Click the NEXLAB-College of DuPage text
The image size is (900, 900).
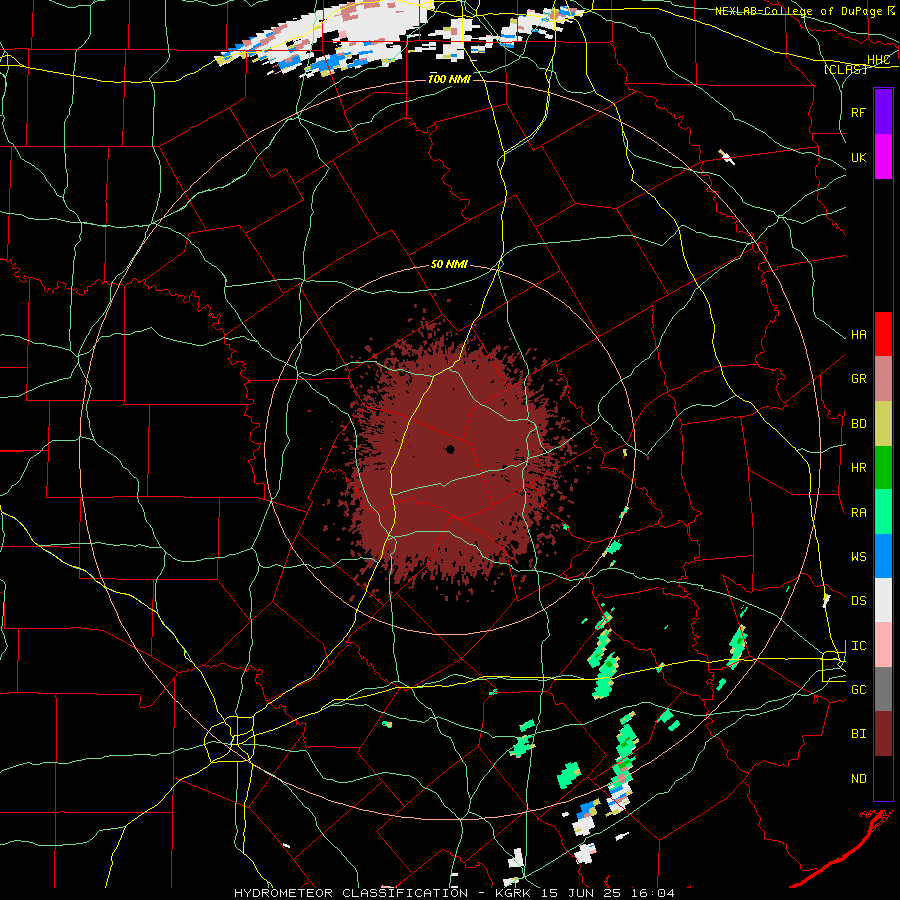point(798,11)
